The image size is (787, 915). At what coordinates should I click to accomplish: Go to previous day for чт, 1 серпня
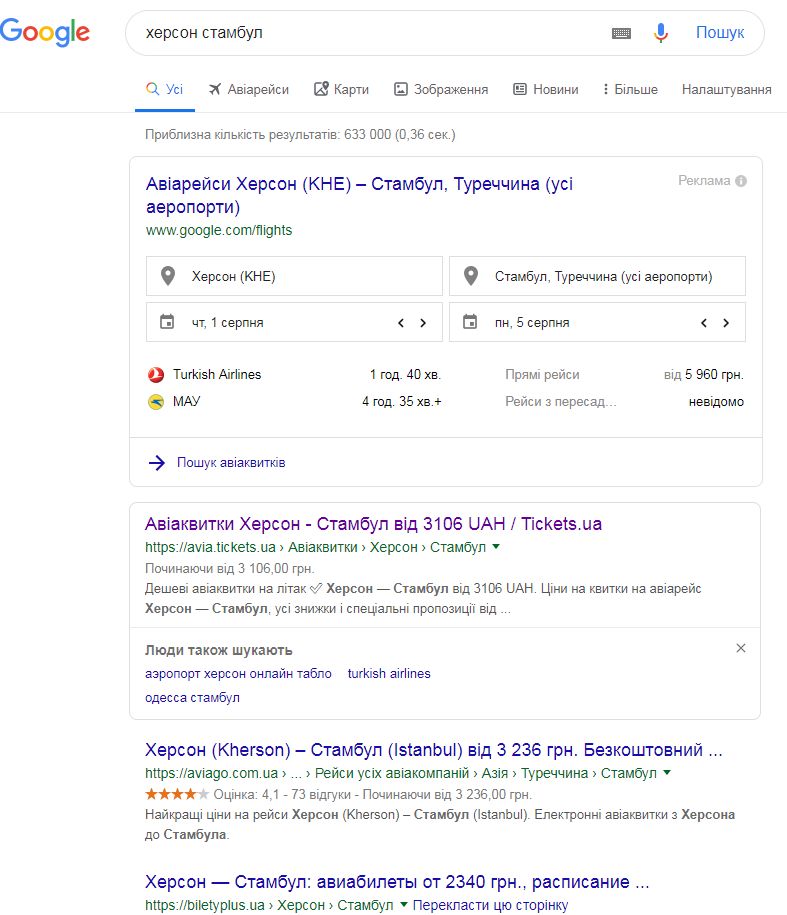click(x=401, y=323)
